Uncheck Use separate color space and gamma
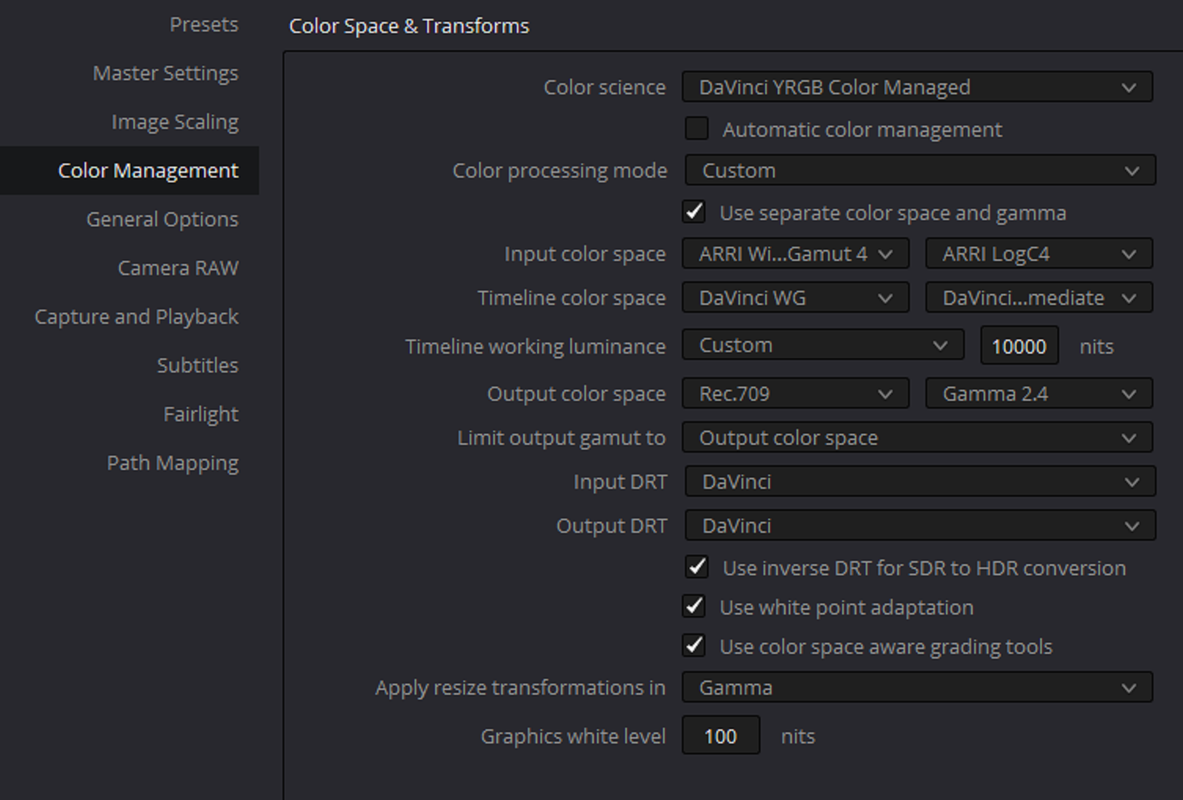1183x800 pixels. click(x=694, y=211)
